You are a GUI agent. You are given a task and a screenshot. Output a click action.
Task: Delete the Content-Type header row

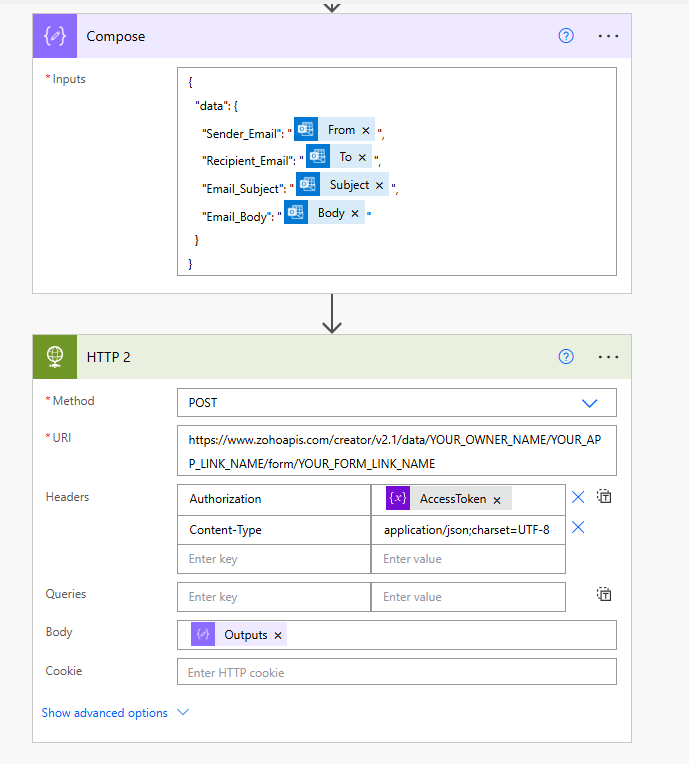click(578, 527)
